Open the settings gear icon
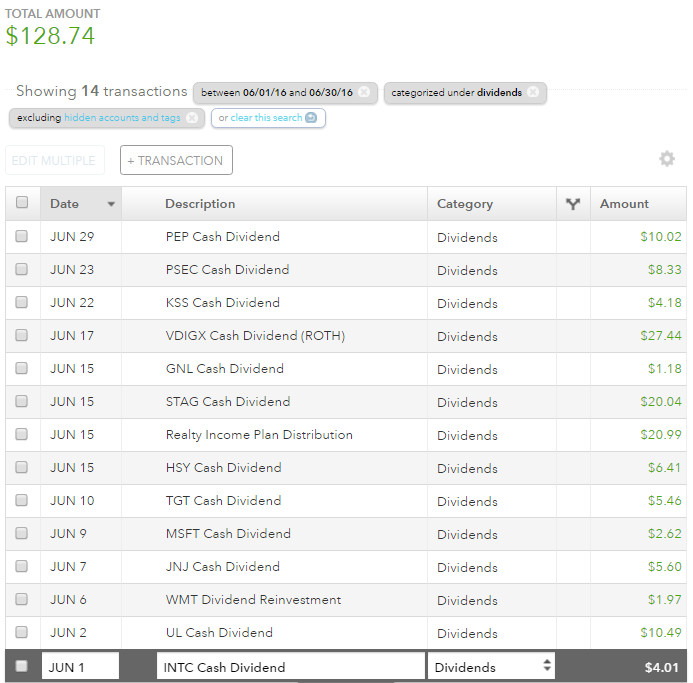This screenshot has height=683, width=693. tap(667, 159)
